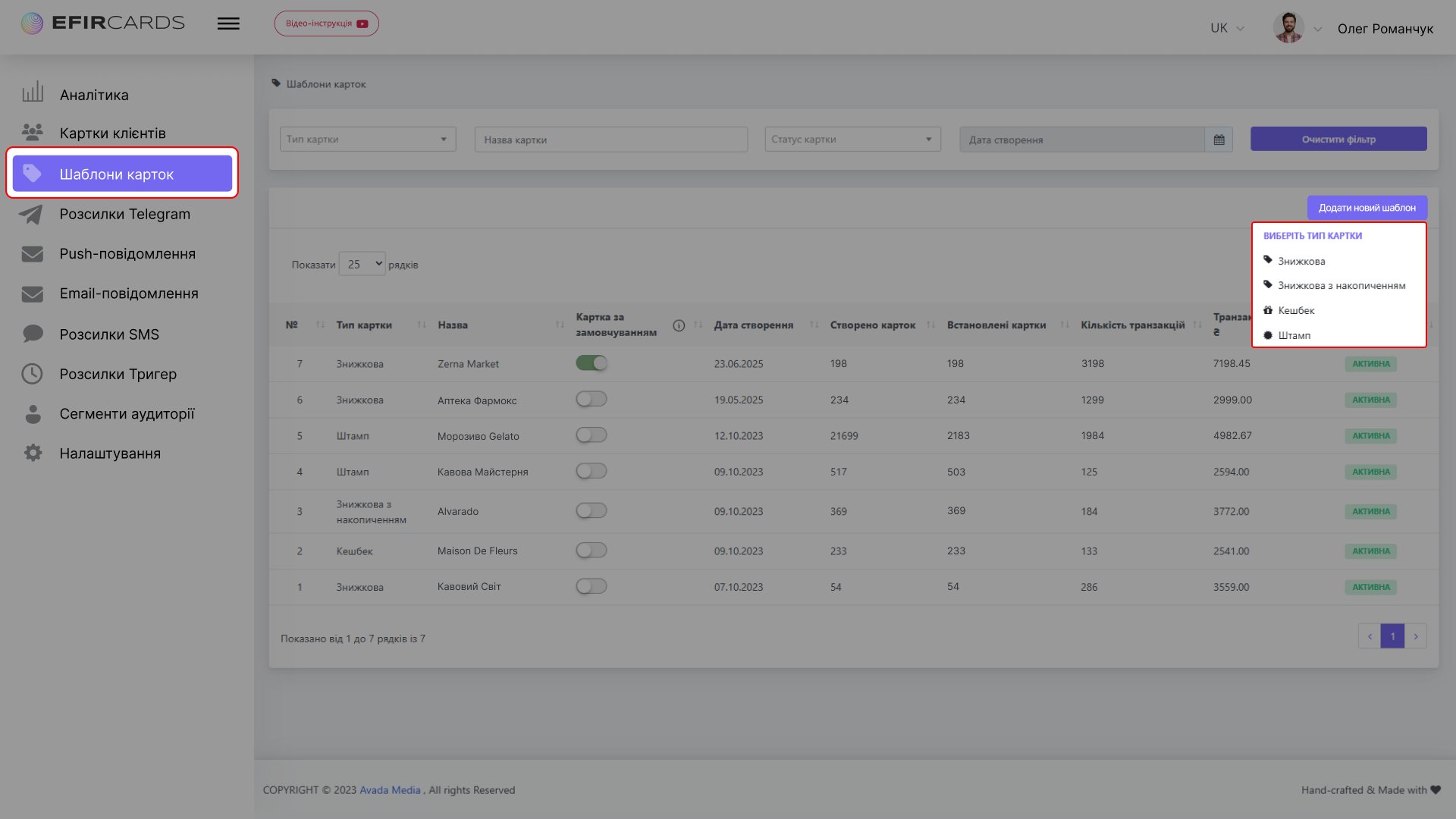Enable default card toggle for Морозиво Gelato

click(x=591, y=435)
